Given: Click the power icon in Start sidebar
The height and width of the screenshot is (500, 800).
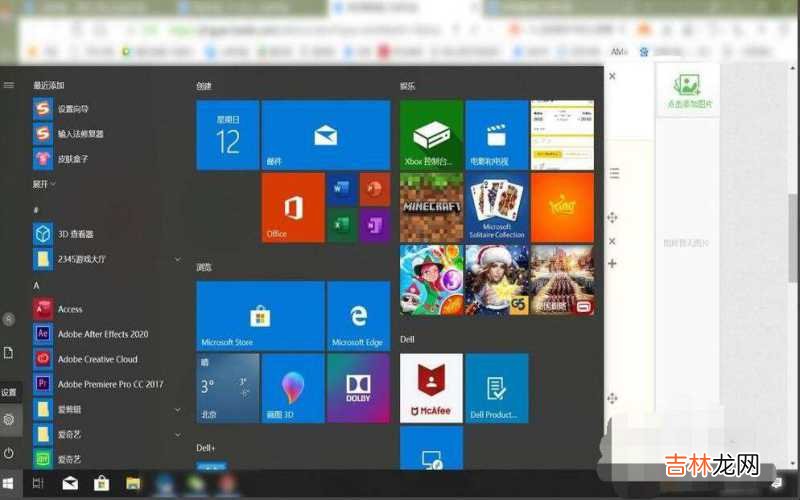Looking at the screenshot, I should [9, 453].
